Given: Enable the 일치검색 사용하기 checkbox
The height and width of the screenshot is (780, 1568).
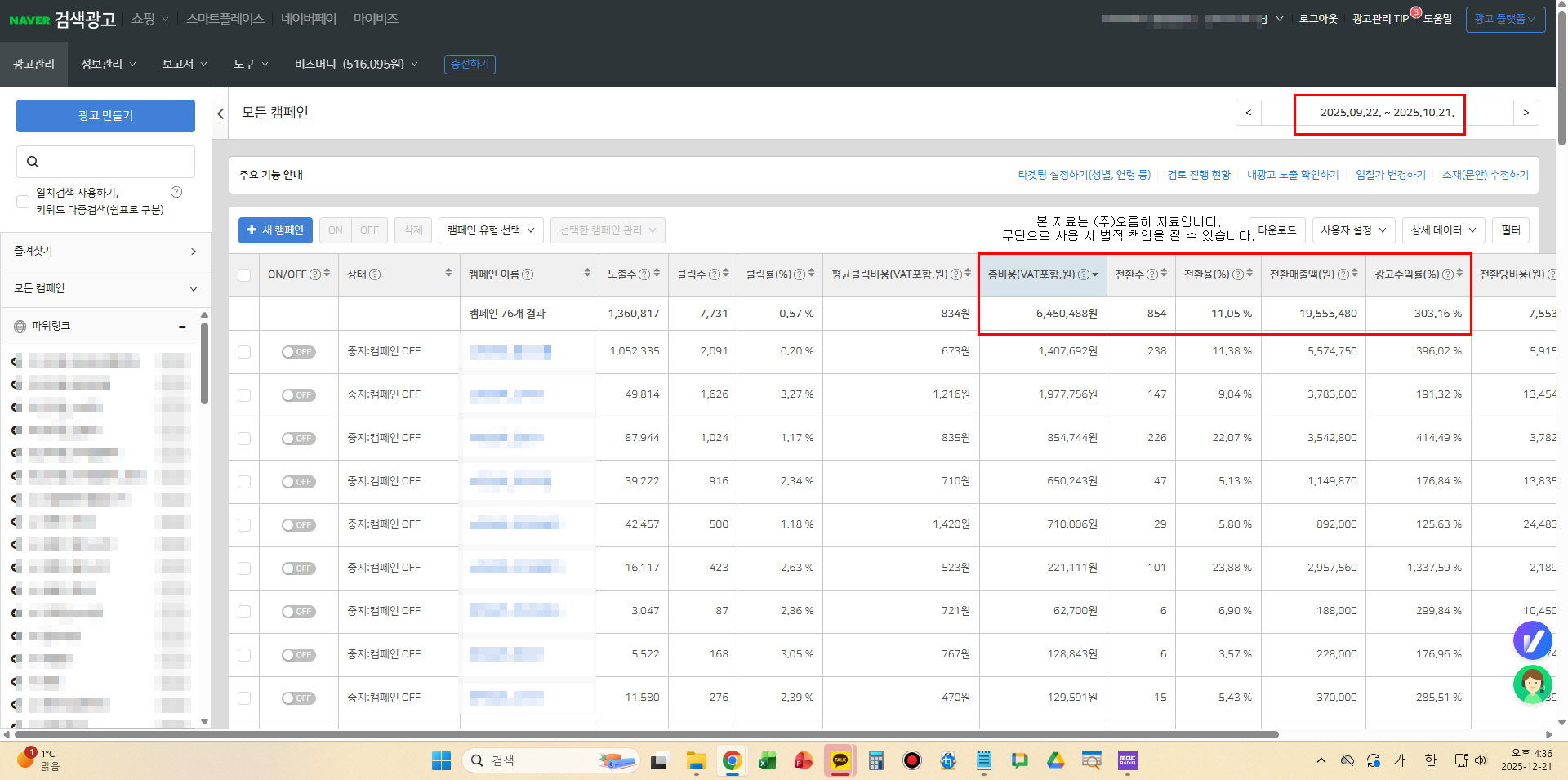Looking at the screenshot, I should click(x=23, y=201).
